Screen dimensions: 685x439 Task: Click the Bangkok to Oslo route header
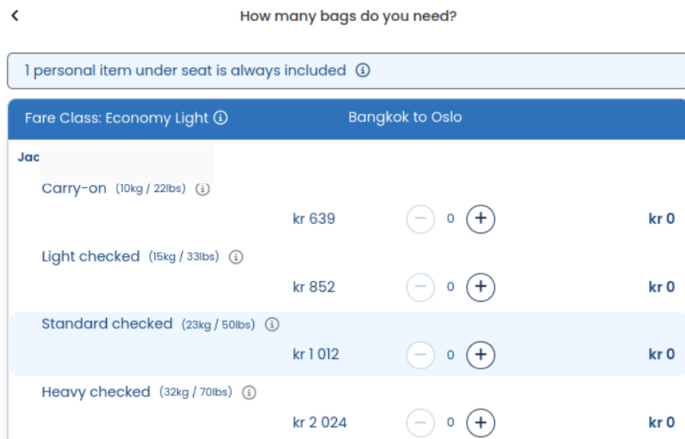405,117
